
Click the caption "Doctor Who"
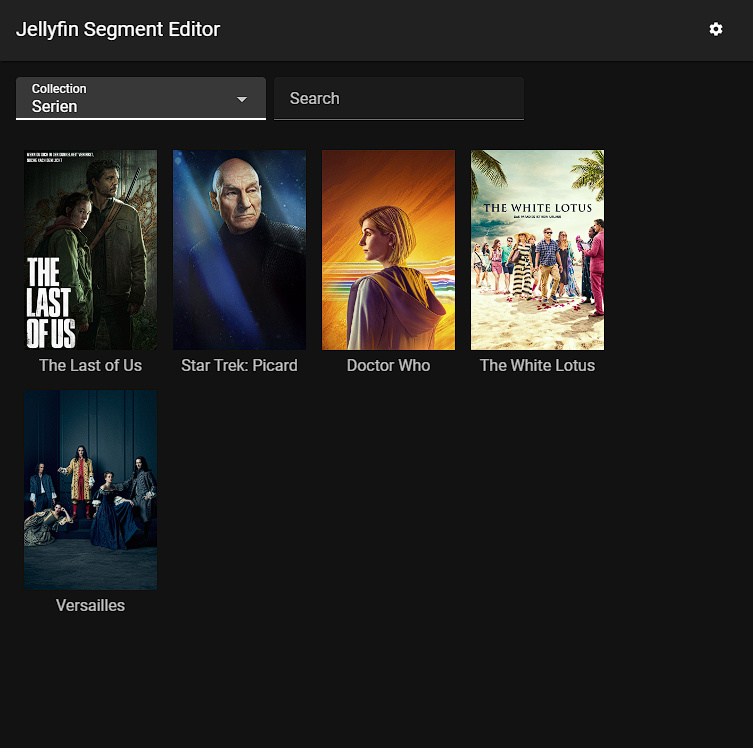coord(388,365)
